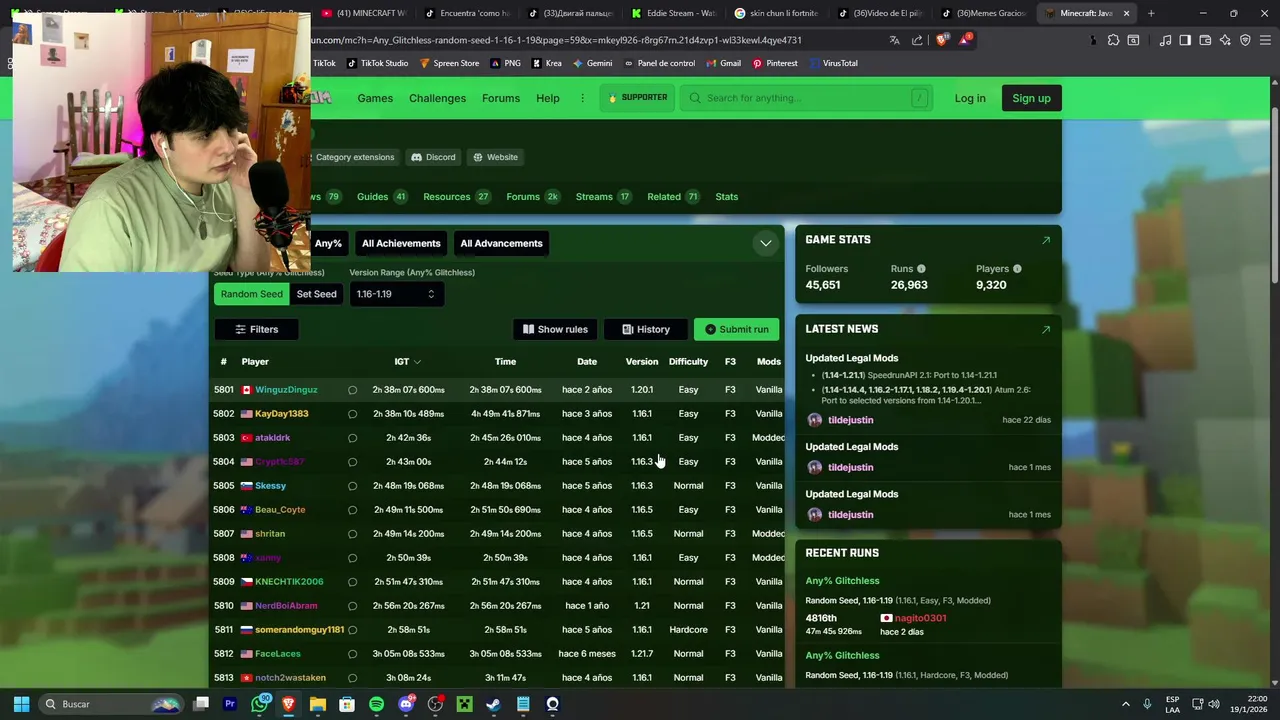This screenshot has height=720, width=1280.
Task: Launch Premiere Pro from the taskbar
Action: point(230,704)
